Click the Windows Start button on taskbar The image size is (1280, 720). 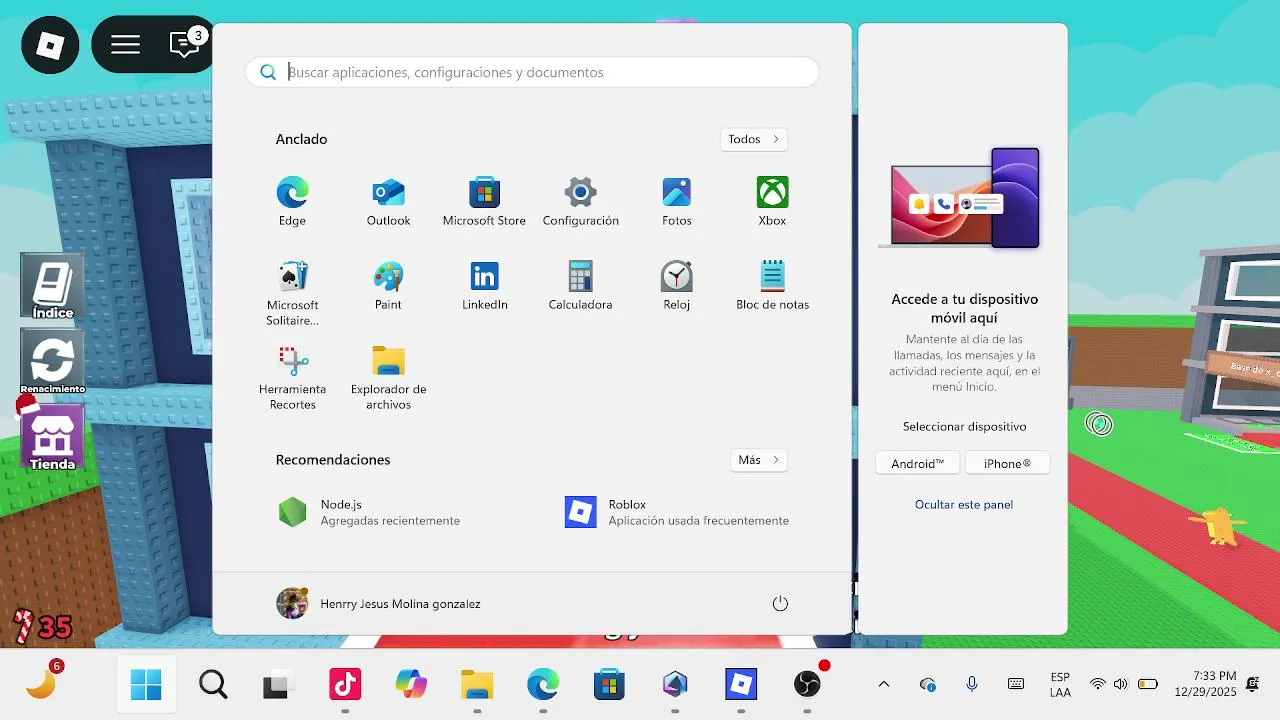(146, 684)
